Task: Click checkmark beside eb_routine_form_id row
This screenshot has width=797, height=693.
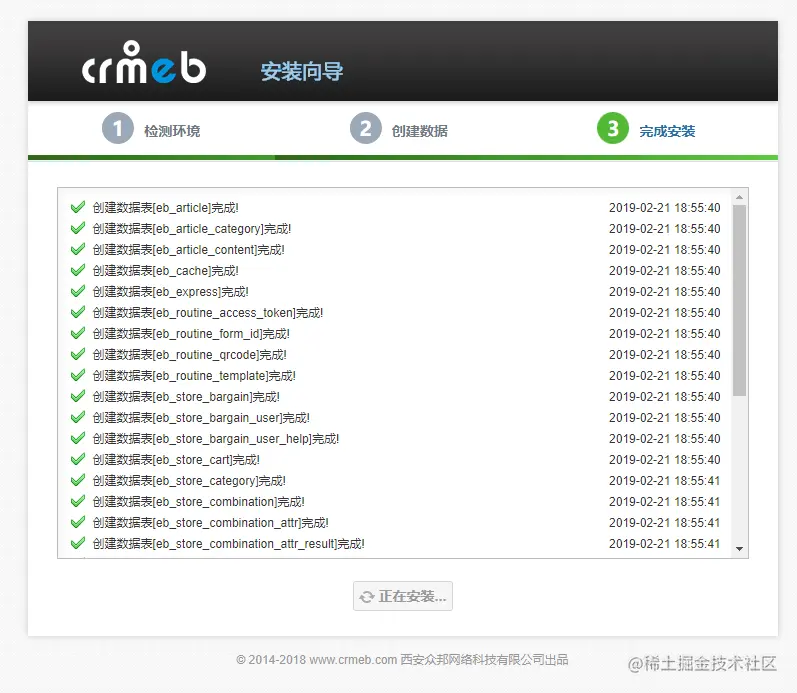Action: pyautogui.click(x=78, y=334)
